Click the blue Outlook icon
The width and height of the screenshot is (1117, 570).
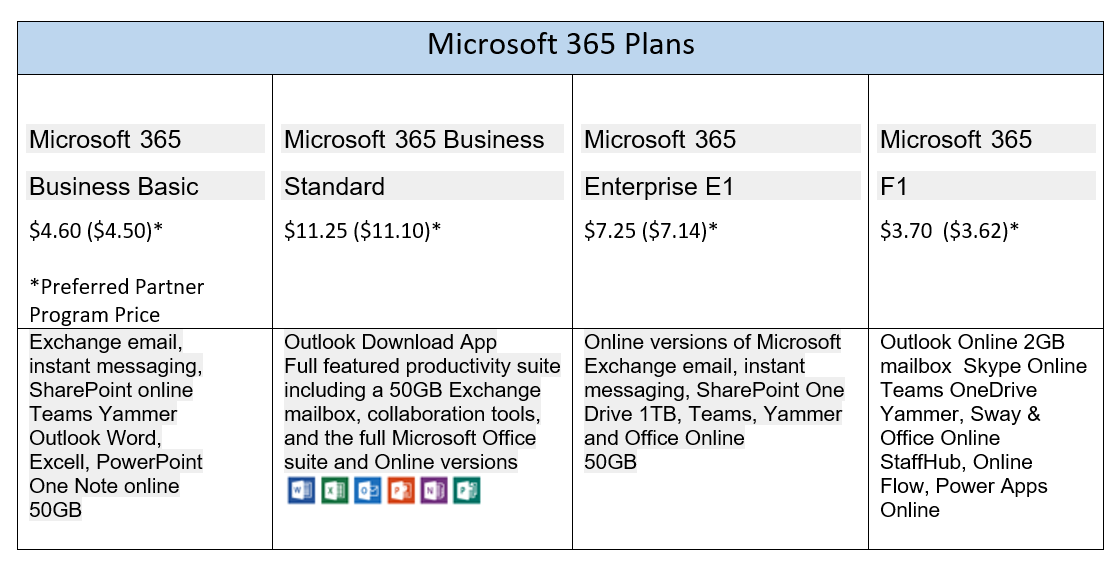point(368,491)
